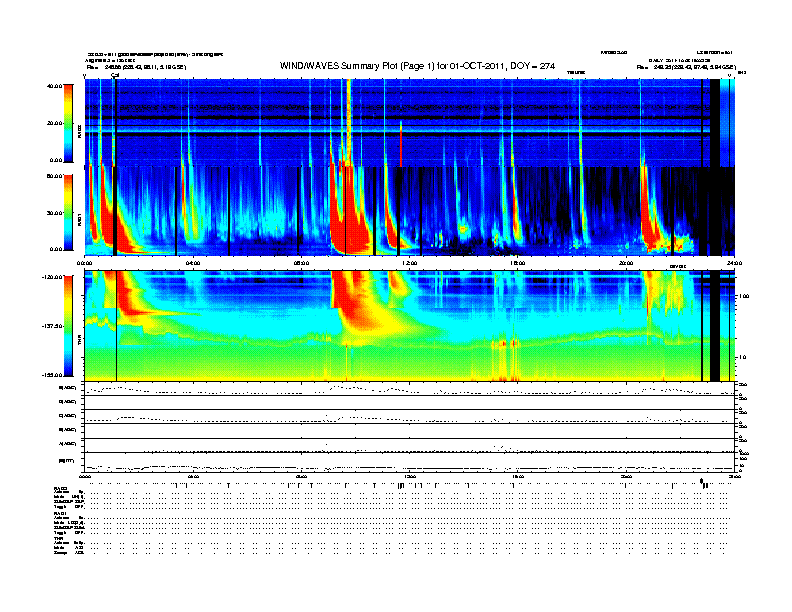This screenshot has width=792, height=612.
Task: Click the 12:00 tick label under RAD1 spectrogram
Action: 410,263
